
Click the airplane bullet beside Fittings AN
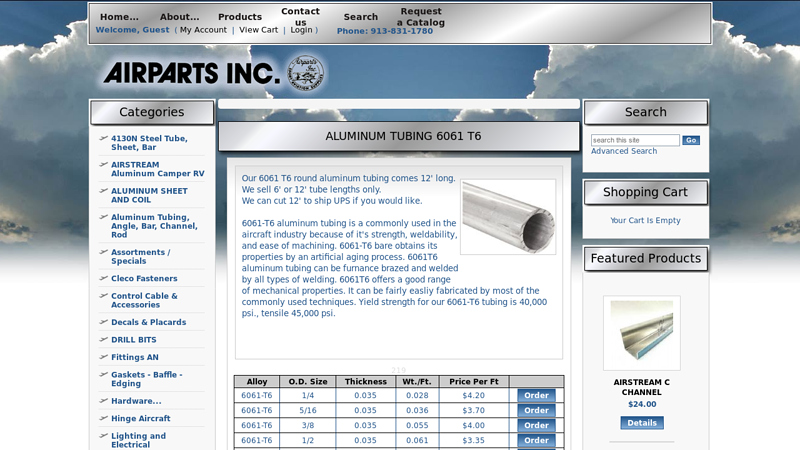[104, 357]
